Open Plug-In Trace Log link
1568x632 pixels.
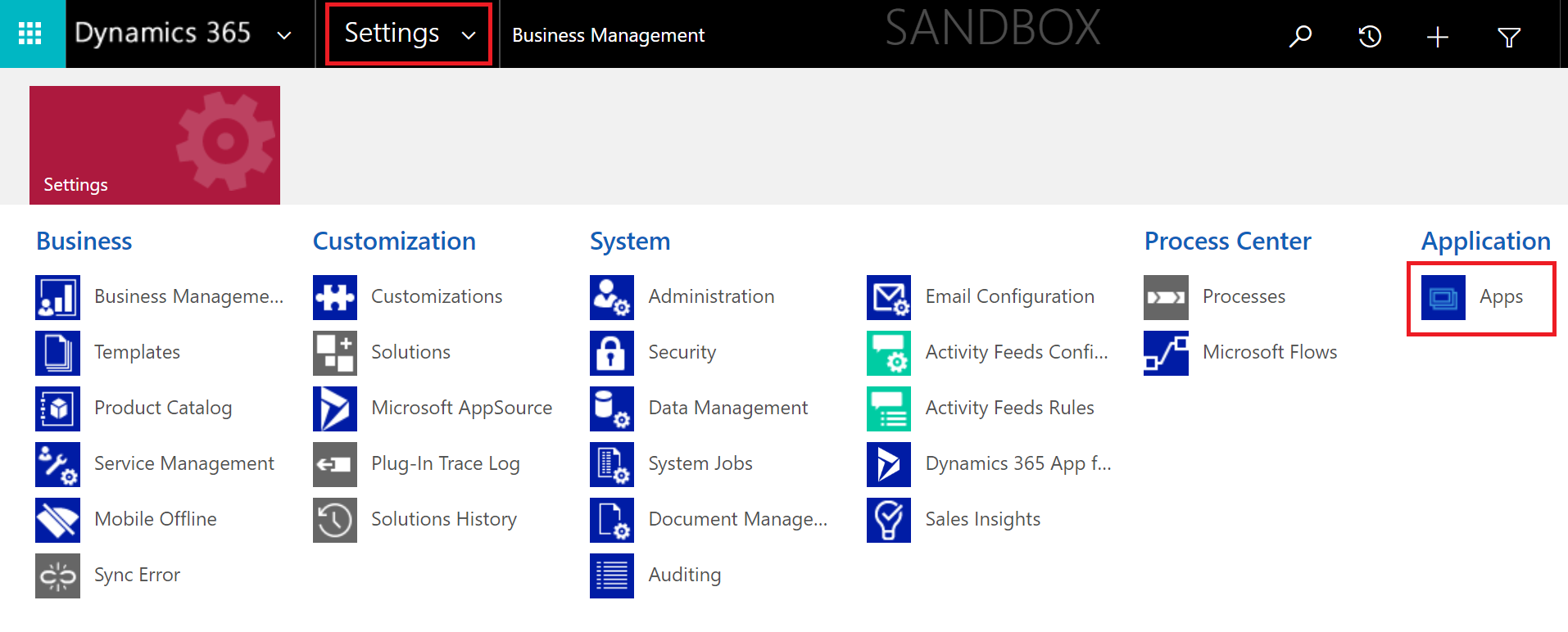(445, 463)
